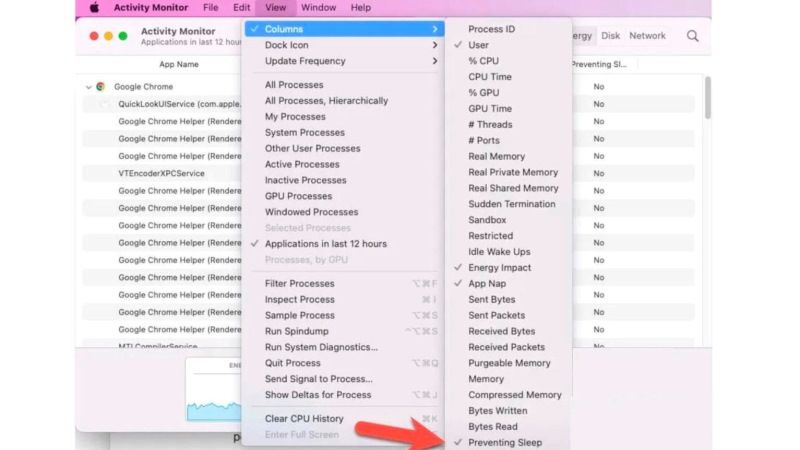800x450 pixels.
Task: Switch to the Disk tab
Action: [610, 36]
